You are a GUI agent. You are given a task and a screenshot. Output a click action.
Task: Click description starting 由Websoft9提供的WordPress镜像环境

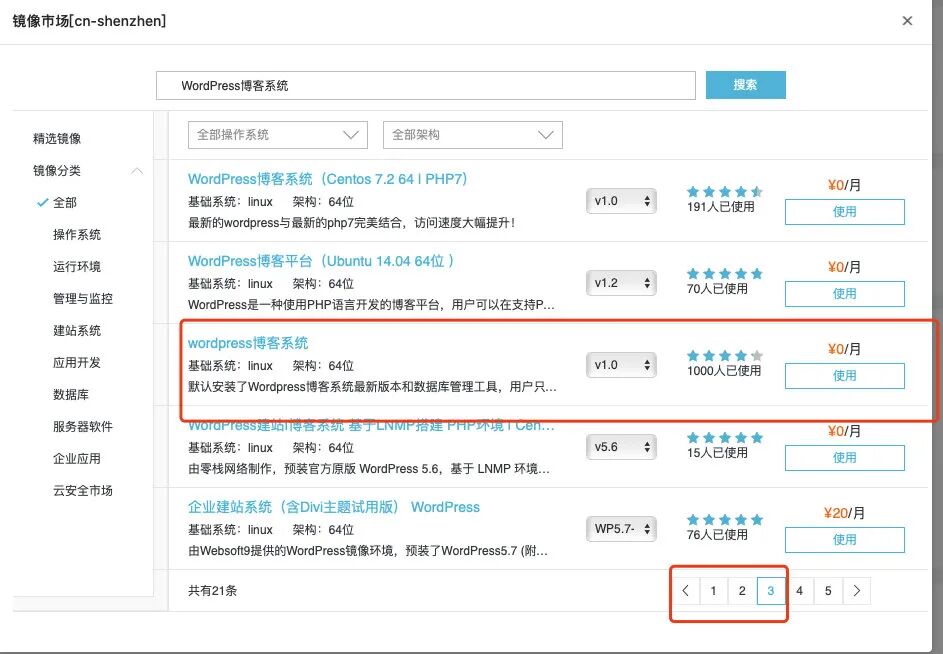[368, 551]
